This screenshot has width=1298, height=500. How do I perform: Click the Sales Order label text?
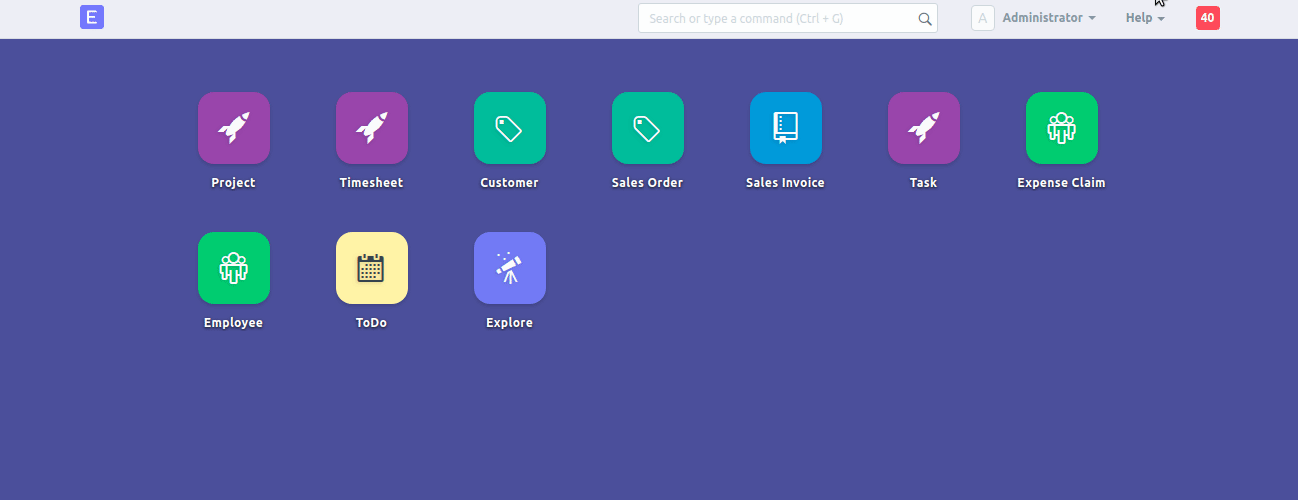pyautogui.click(x=647, y=183)
